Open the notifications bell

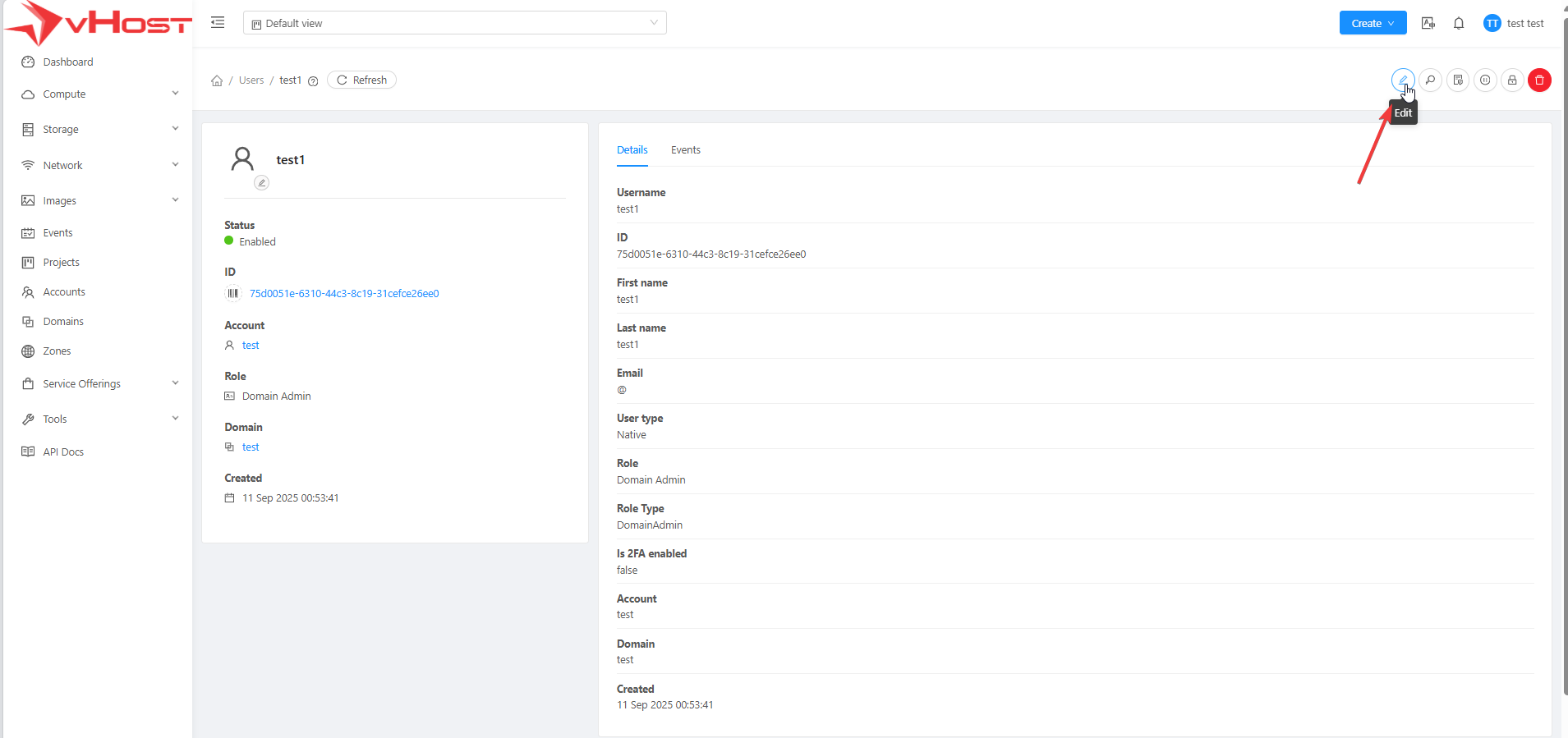pos(1459,24)
